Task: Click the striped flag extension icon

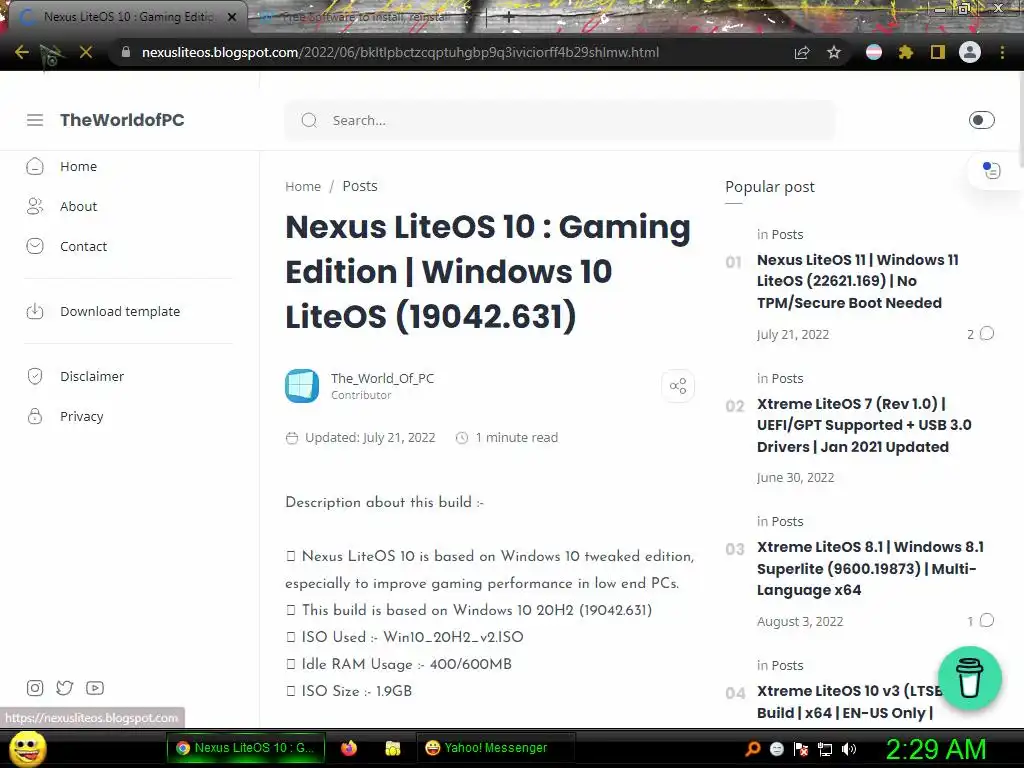Action: point(874,52)
